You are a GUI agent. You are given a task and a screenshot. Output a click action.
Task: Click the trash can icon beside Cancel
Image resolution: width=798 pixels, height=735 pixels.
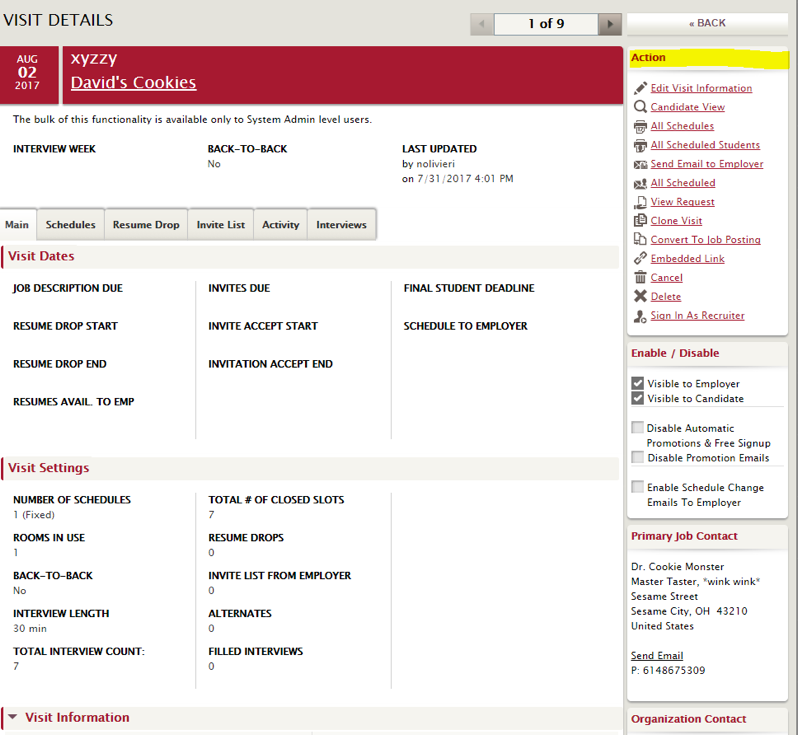pos(640,277)
